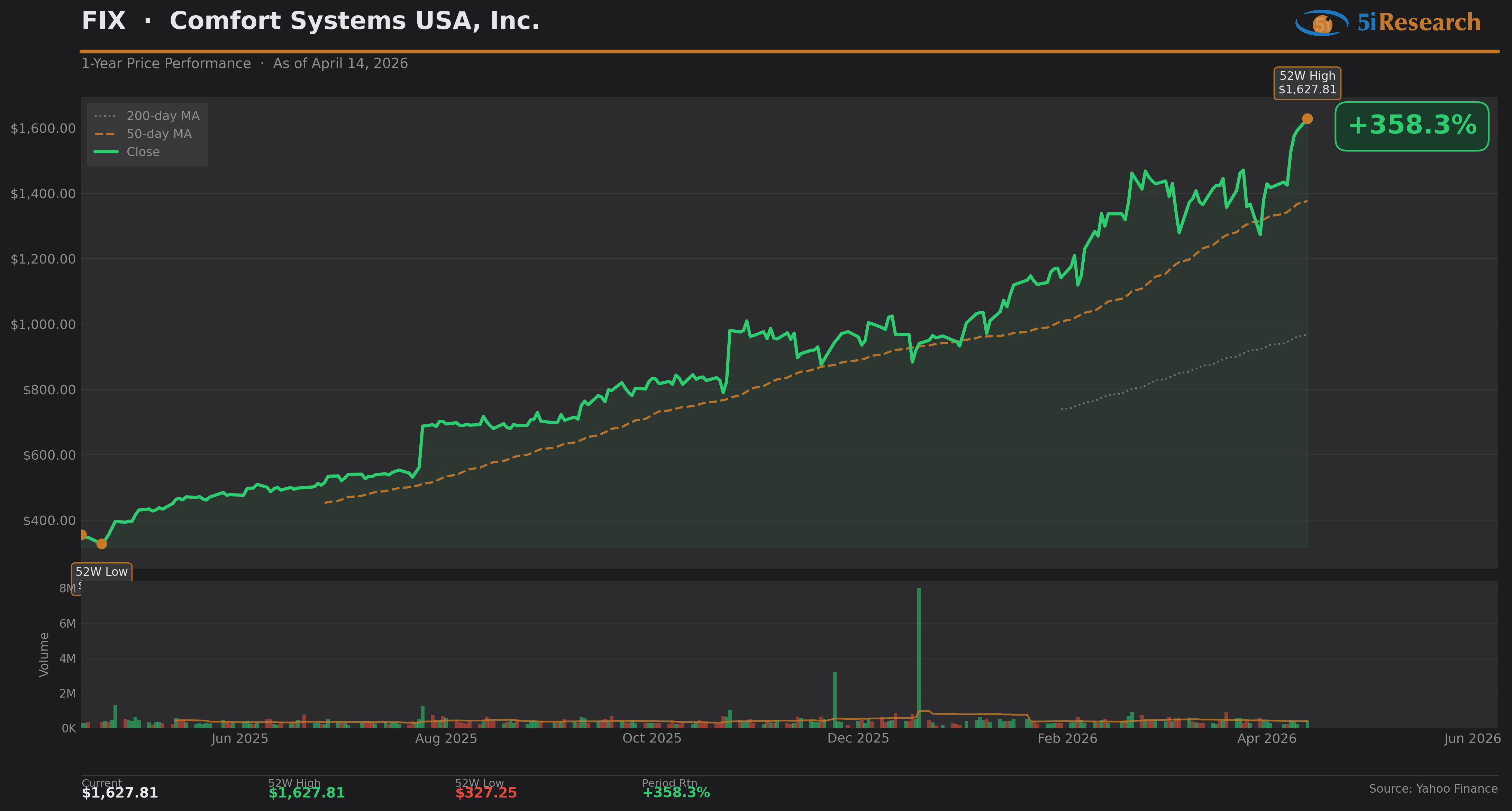Click the Current $1,627.81 footer value
Image resolution: width=1512 pixels, height=811 pixels.
(120, 793)
